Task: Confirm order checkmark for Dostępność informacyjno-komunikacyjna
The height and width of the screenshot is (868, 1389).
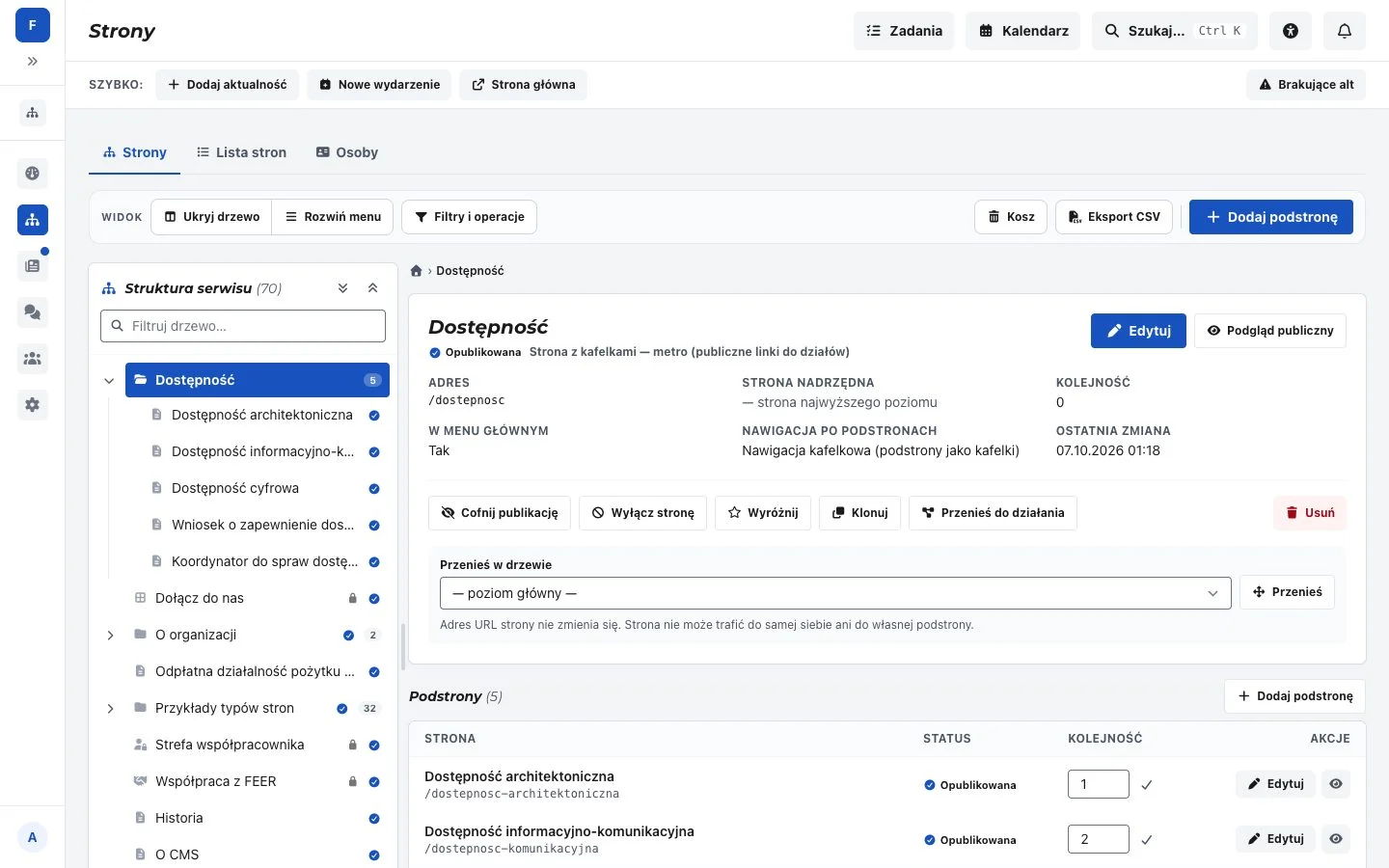Action: [x=1147, y=840]
